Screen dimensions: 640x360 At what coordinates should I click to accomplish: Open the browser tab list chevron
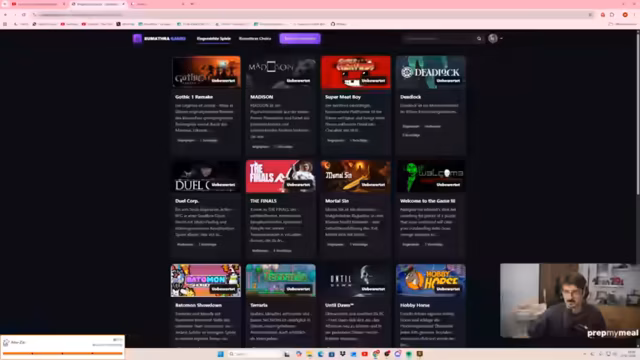coord(192,4)
